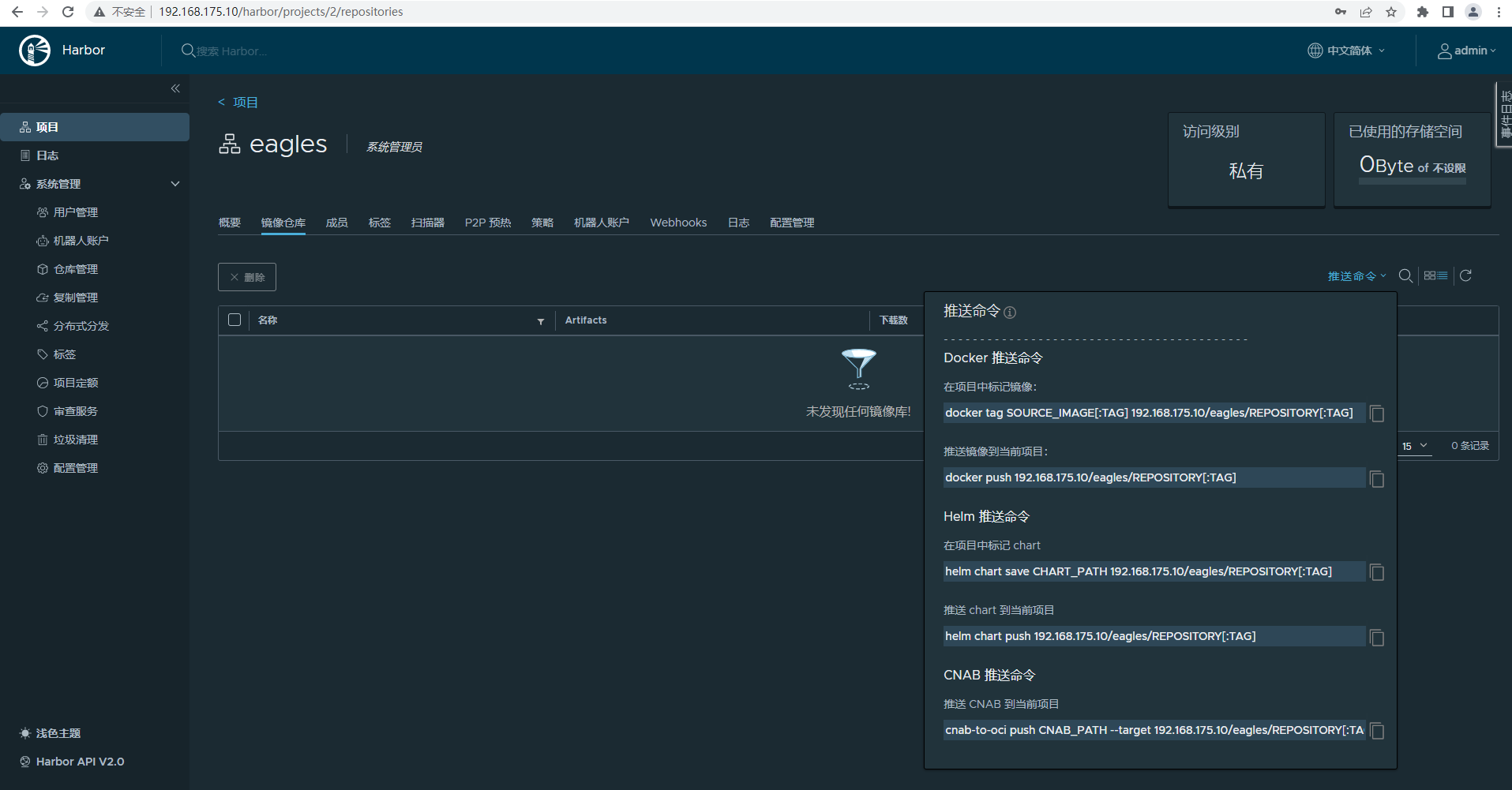Switch to 日志 tab in project

pos(739,223)
